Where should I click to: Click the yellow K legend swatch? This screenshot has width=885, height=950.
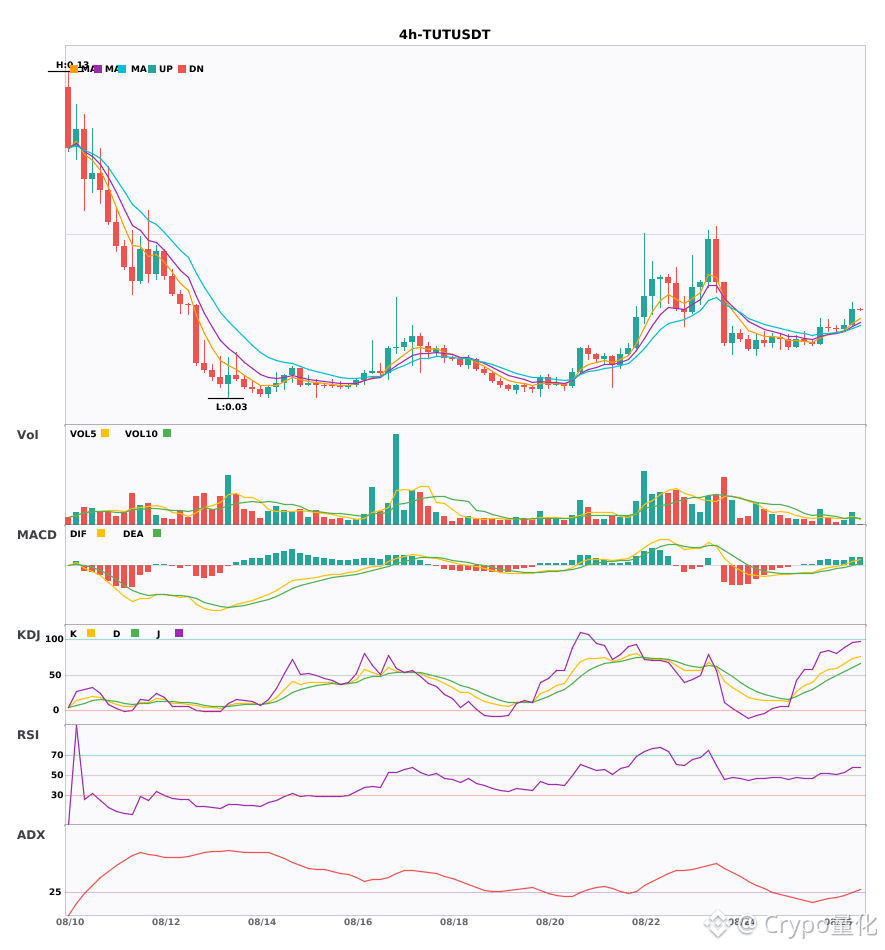pos(91,633)
